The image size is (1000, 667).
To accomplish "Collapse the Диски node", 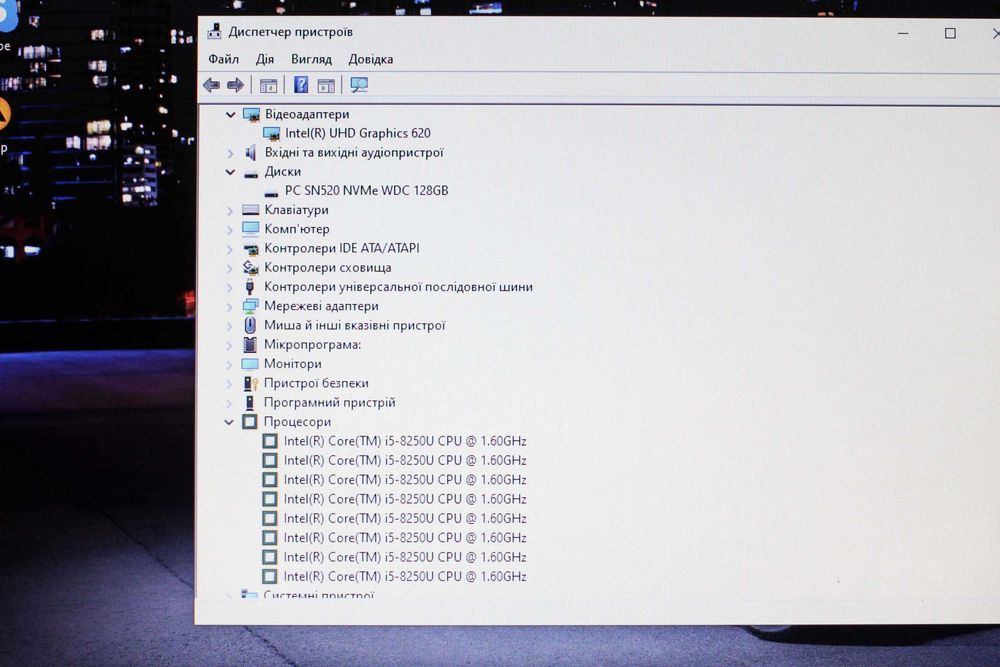I will click(x=230, y=172).
